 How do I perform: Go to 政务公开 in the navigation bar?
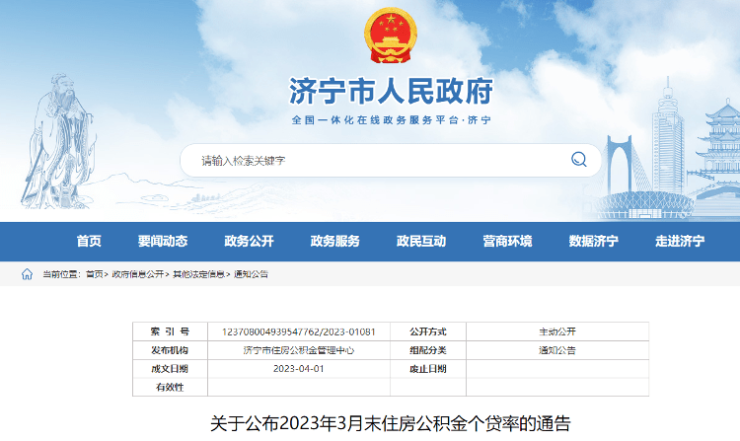coord(249,241)
